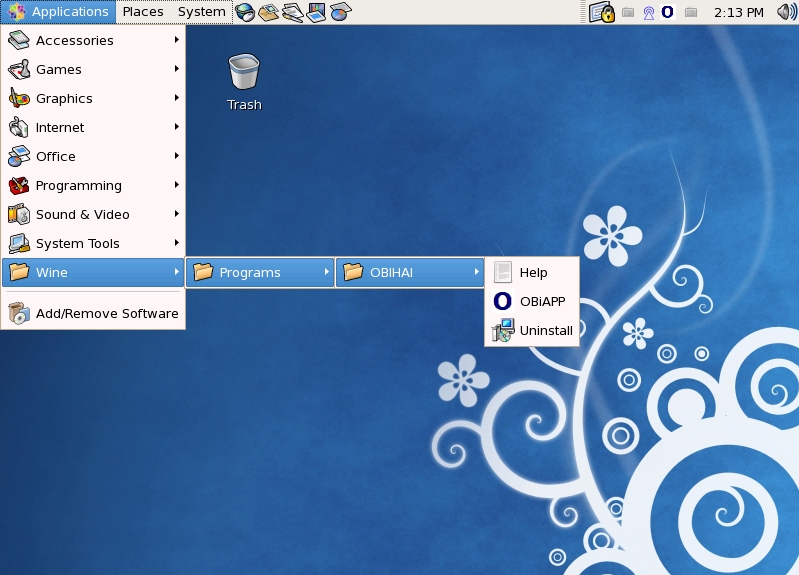Open Help from the OBIHAI submenu
799x575 pixels.
[x=531, y=272]
